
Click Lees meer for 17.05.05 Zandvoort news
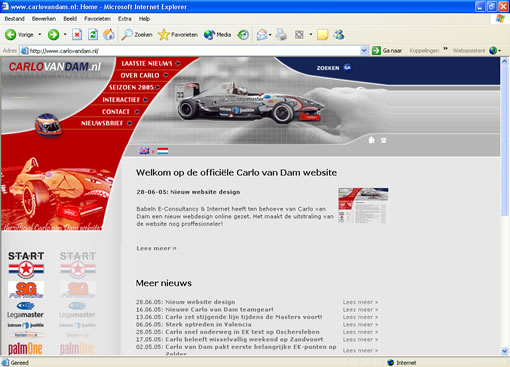360,339
